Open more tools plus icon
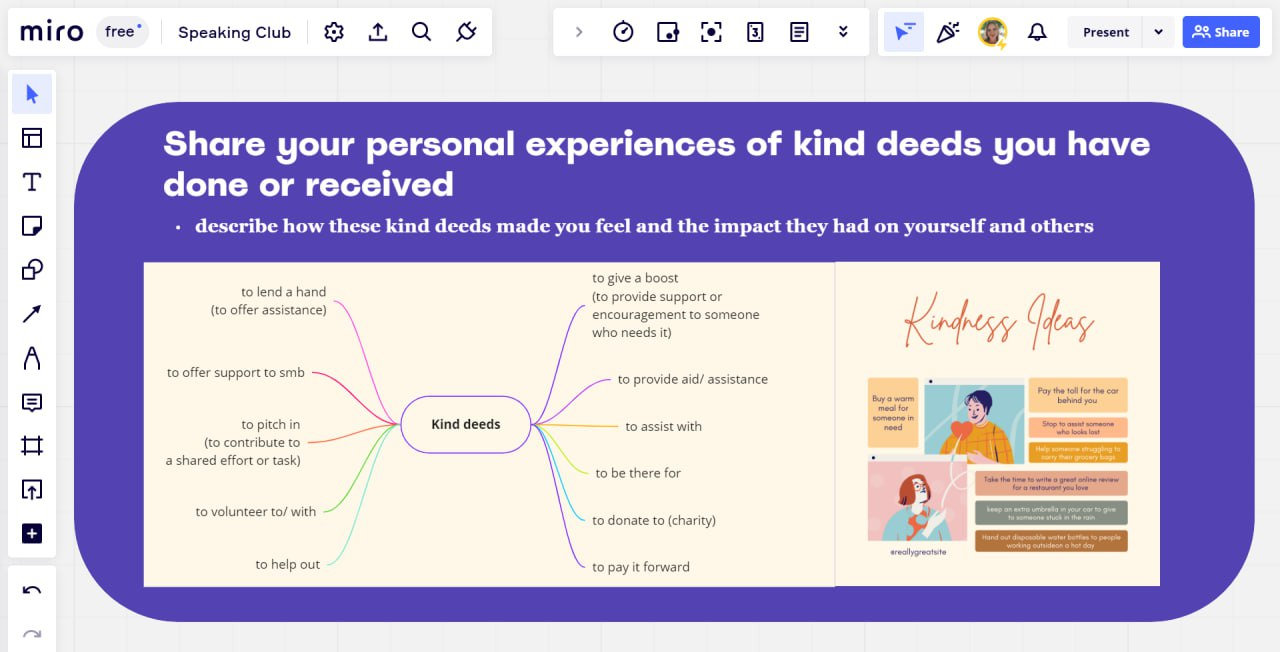The width and height of the screenshot is (1280, 652). point(32,534)
